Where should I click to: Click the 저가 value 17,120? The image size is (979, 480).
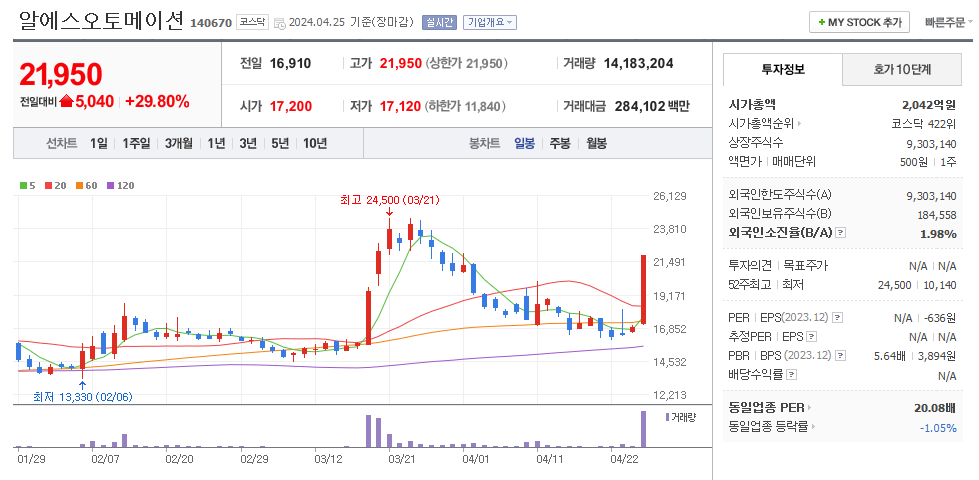[x=400, y=107]
